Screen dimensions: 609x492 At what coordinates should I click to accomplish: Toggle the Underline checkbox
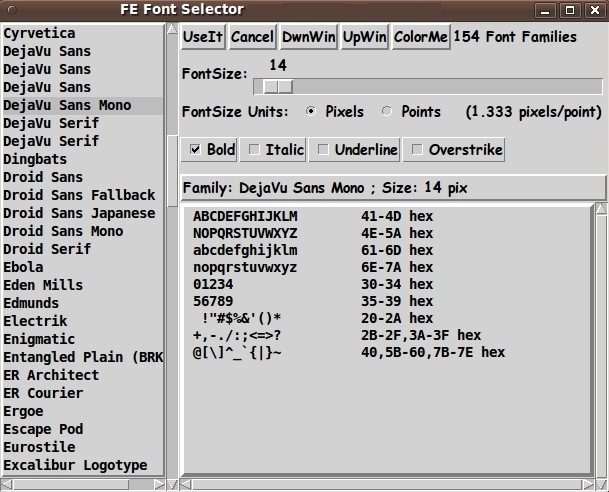pos(323,150)
